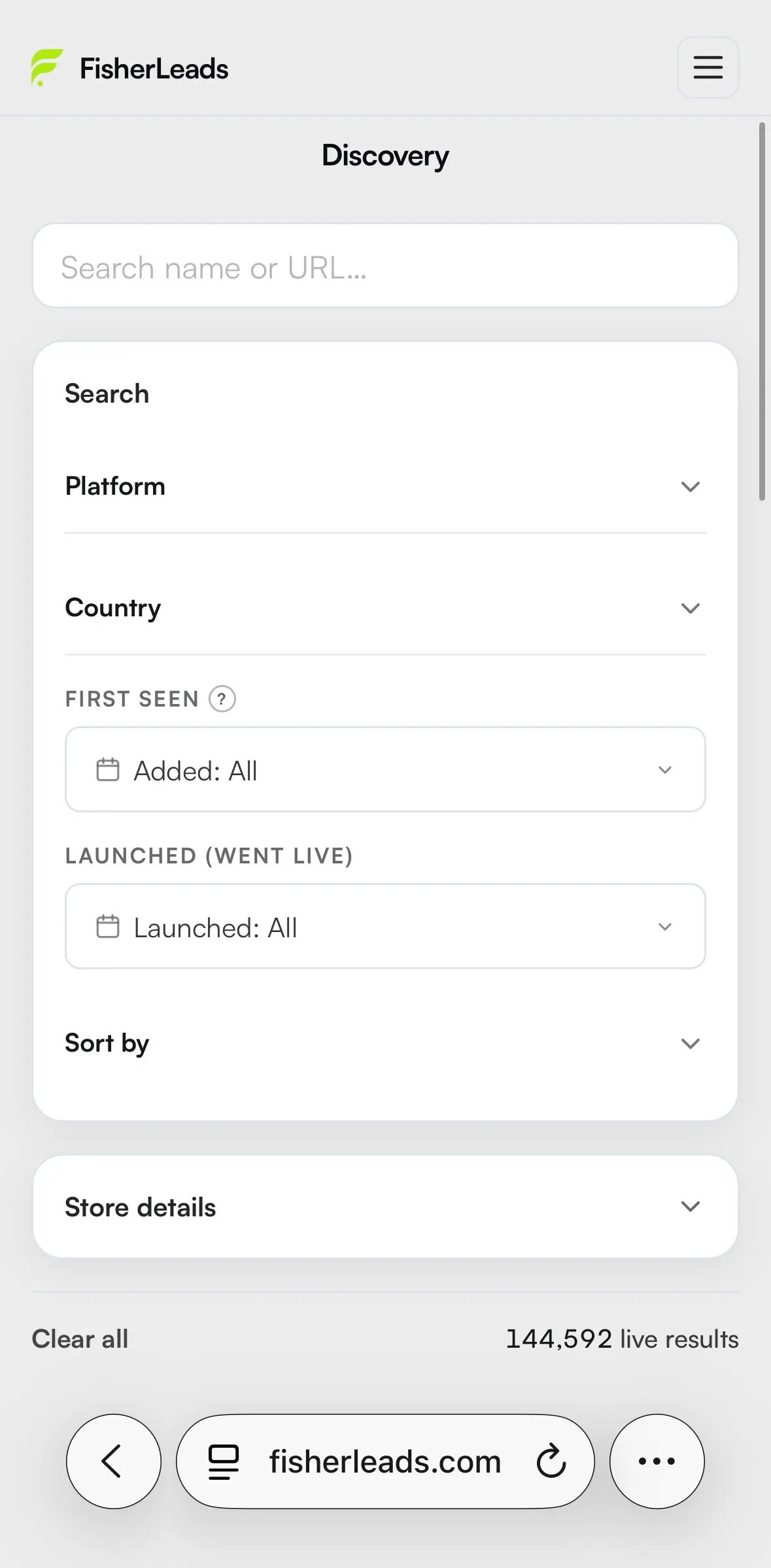This screenshot has width=771, height=1568.
Task: Click Clear all to reset filters
Action: coord(80,1339)
